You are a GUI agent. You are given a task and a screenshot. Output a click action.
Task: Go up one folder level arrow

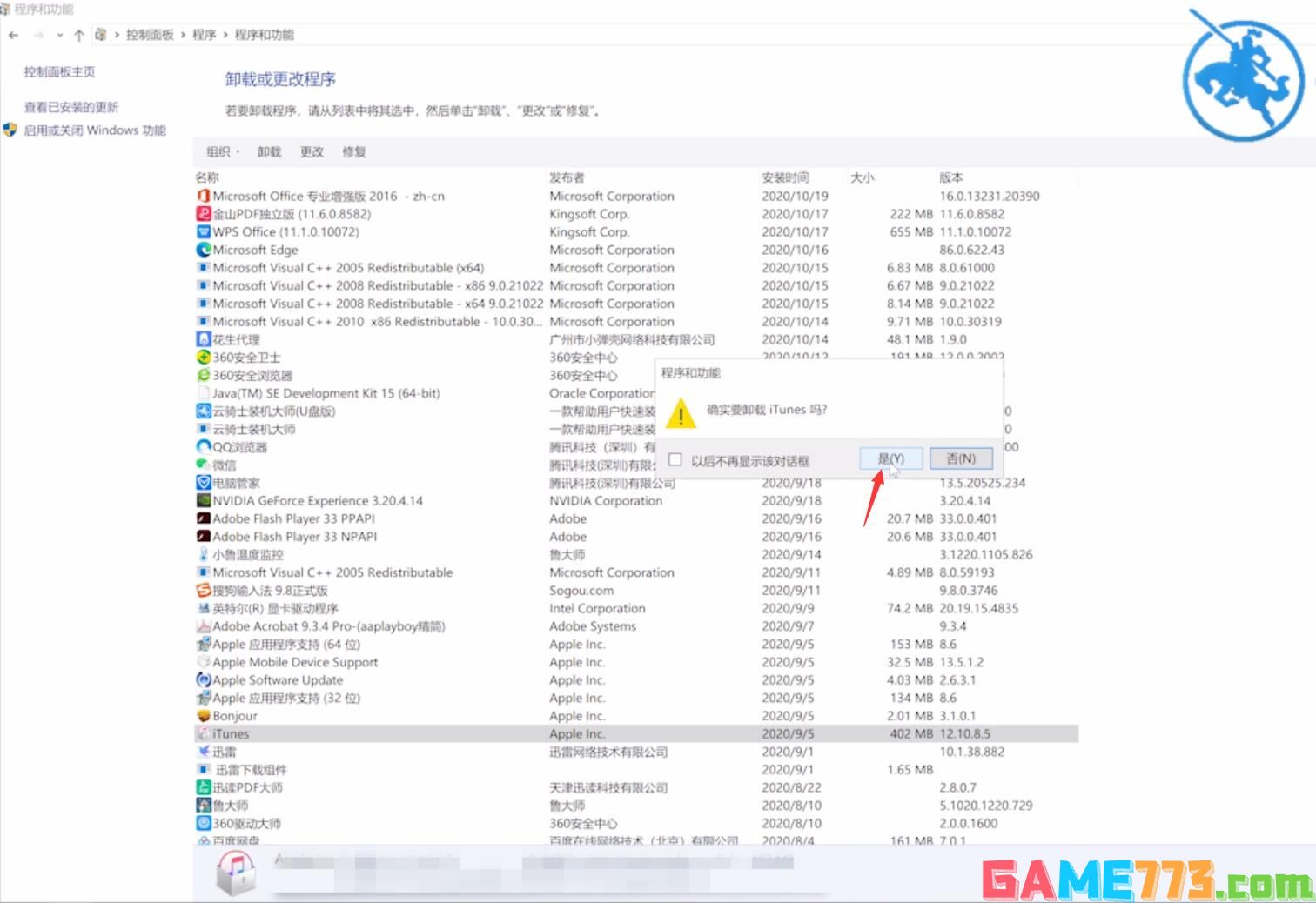[x=79, y=35]
